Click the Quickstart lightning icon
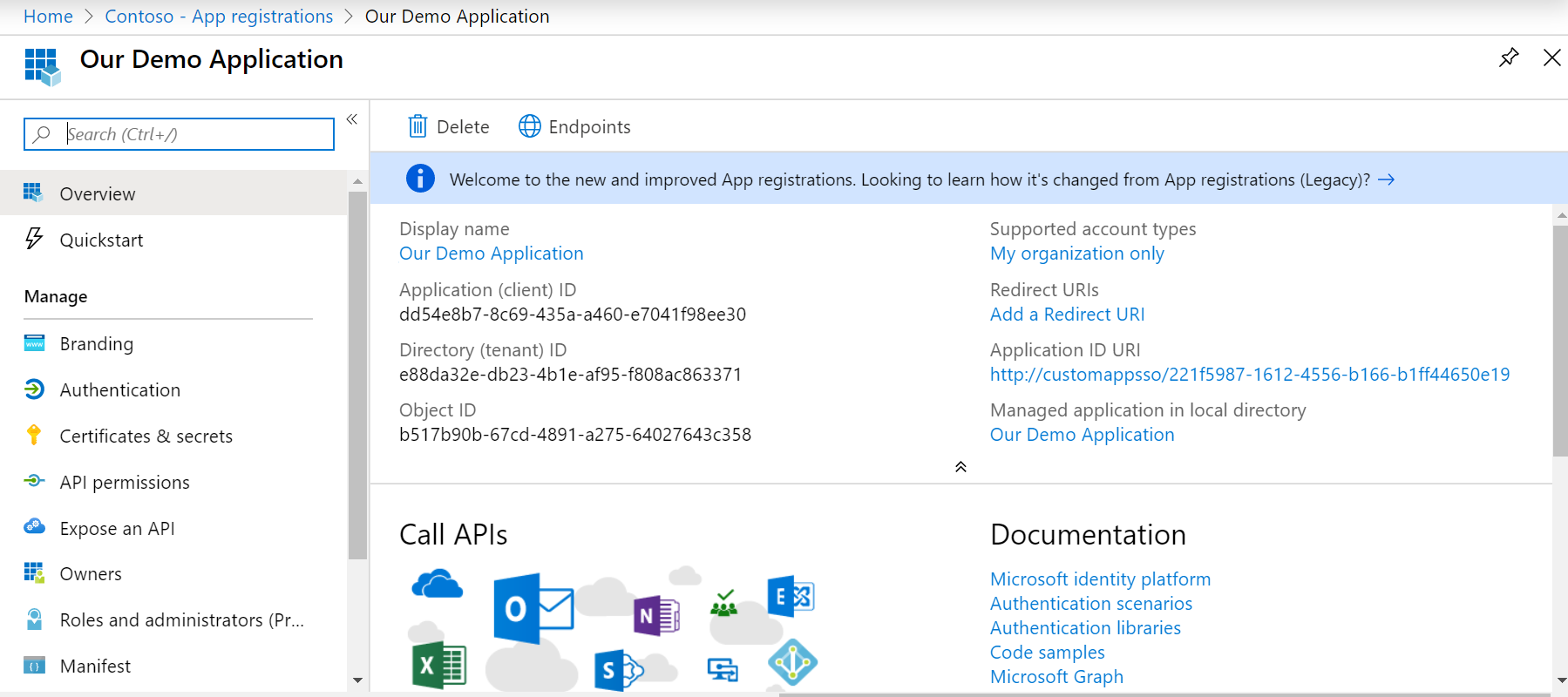Image resolution: width=1568 pixels, height=697 pixels. coord(34,239)
